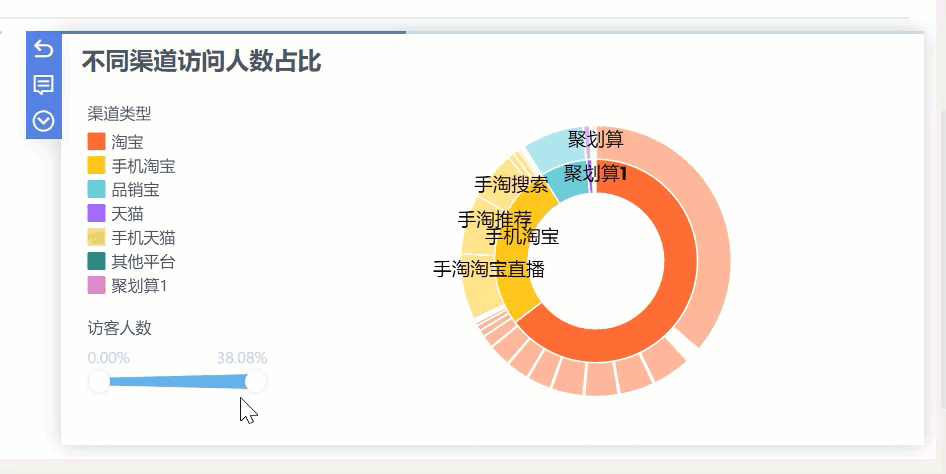This screenshot has height=474, width=946.
Task: Click the 天猫 purple legend swatch
Action: 97,214
